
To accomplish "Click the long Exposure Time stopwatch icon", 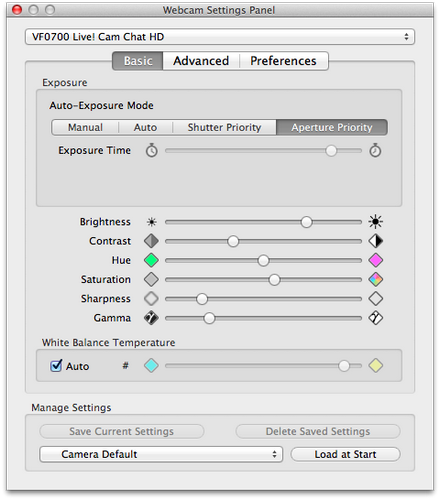I will (x=375, y=150).
